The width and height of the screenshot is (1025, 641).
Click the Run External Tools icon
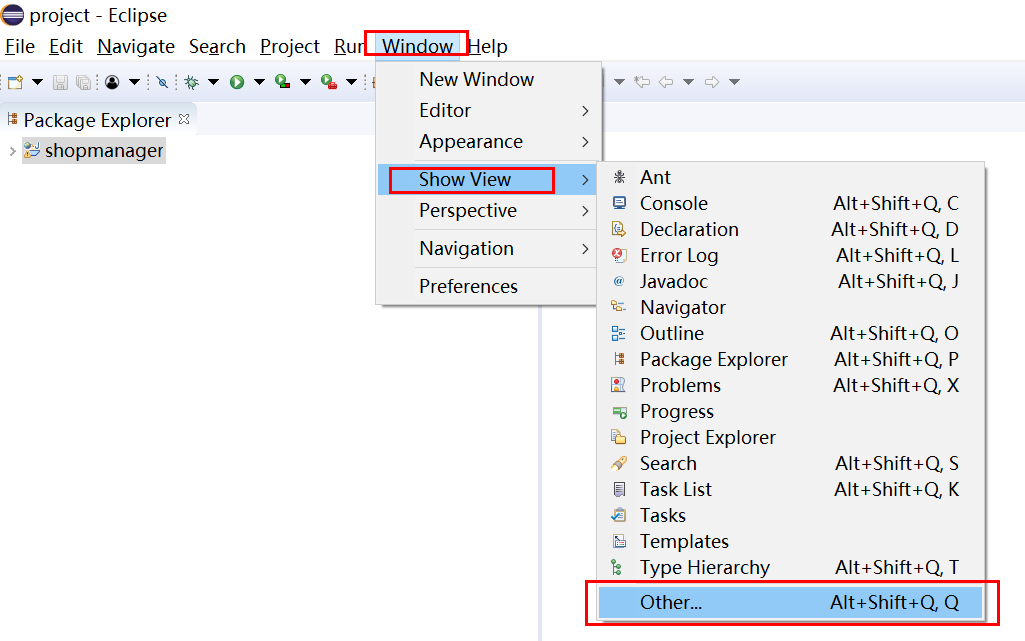coord(329,82)
